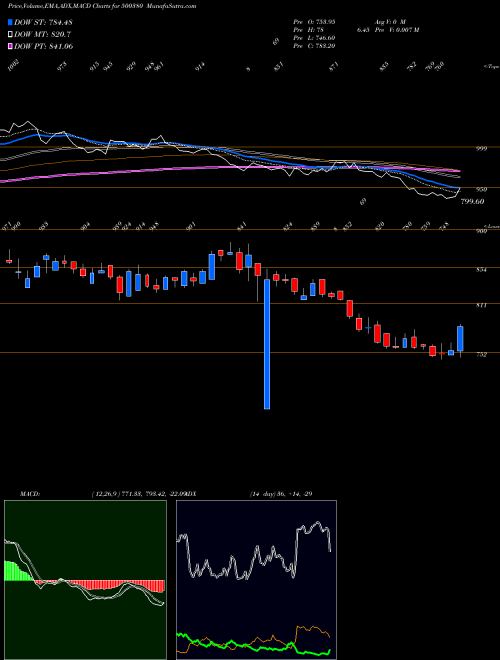Click the last blue candlestick on right
The image size is (500, 660).
pos(460,338)
